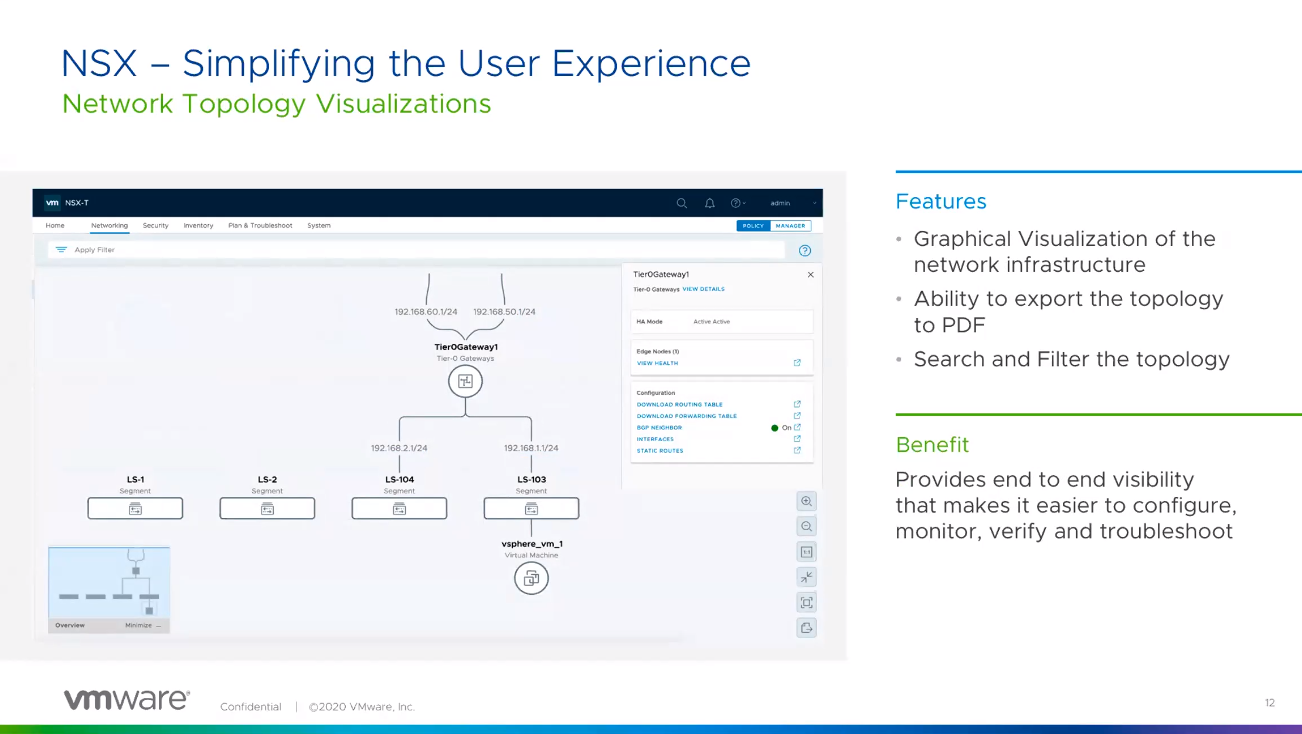
Task: Switch to Manager mode toggle
Action: point(790,226)
